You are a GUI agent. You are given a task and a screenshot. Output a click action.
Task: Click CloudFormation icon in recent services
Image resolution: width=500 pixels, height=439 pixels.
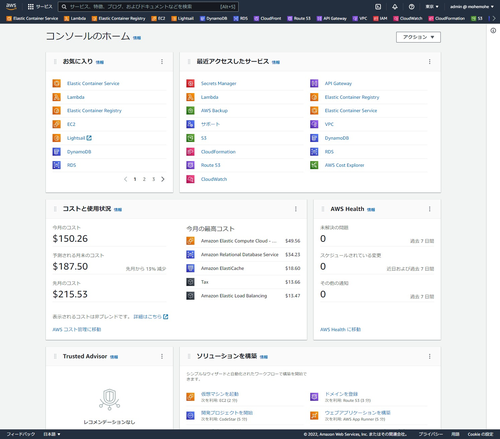click(190, 152)
